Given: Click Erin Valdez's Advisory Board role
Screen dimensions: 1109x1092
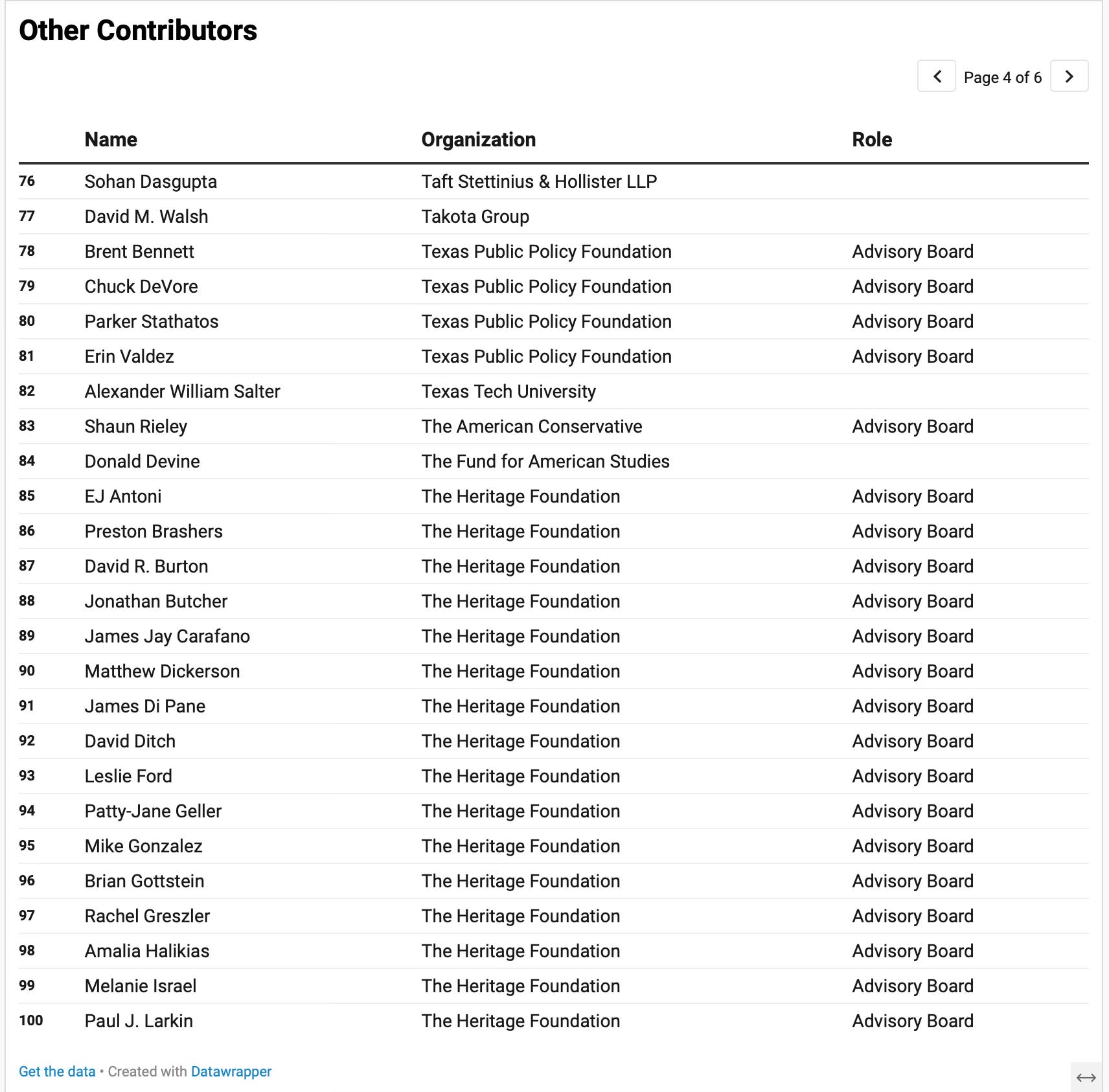Looking at the screenshot, I should pyautogui.click(x=913, y=356).
